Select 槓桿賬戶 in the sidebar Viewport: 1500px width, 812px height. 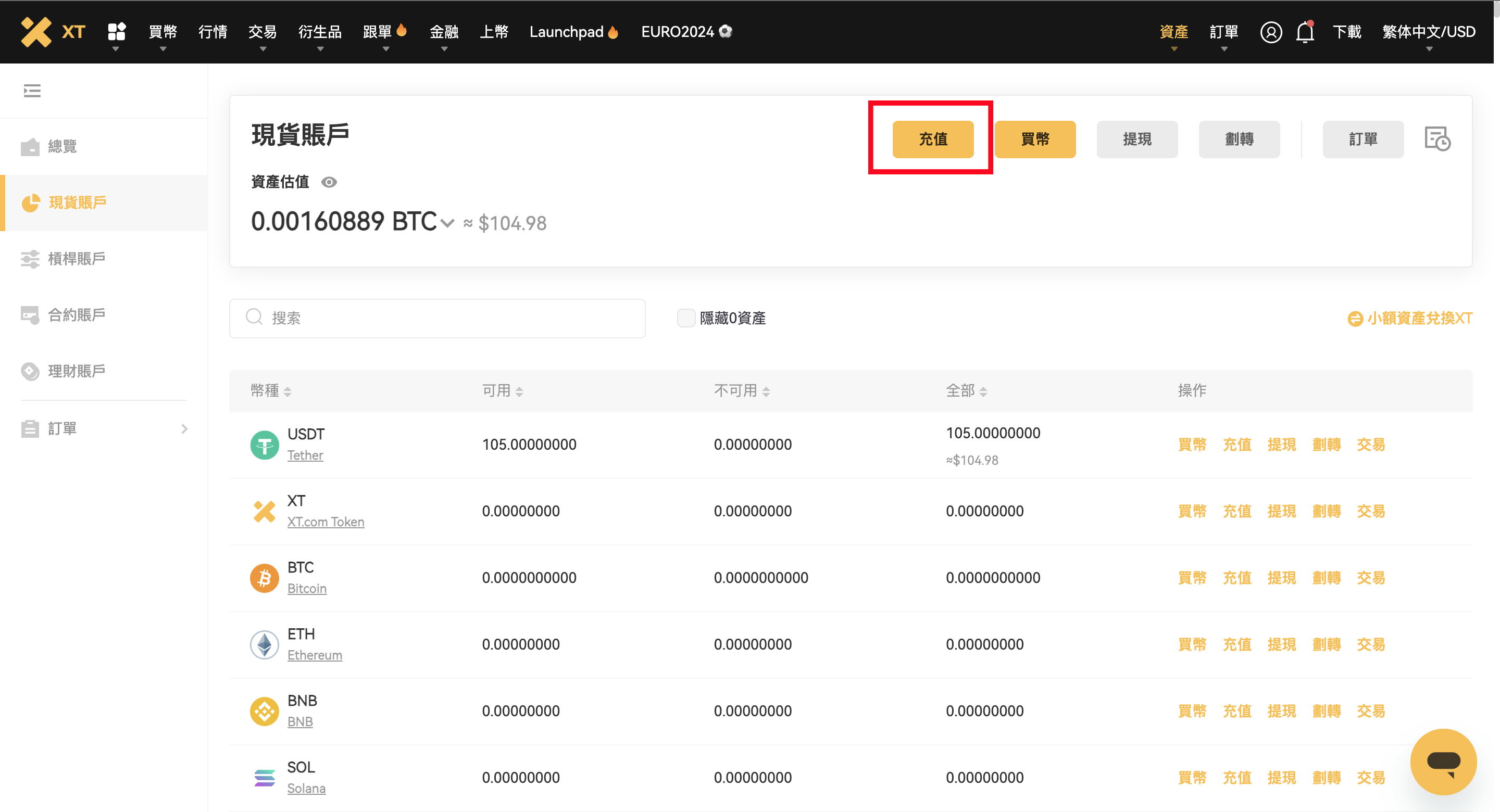(x=104, y=259)
